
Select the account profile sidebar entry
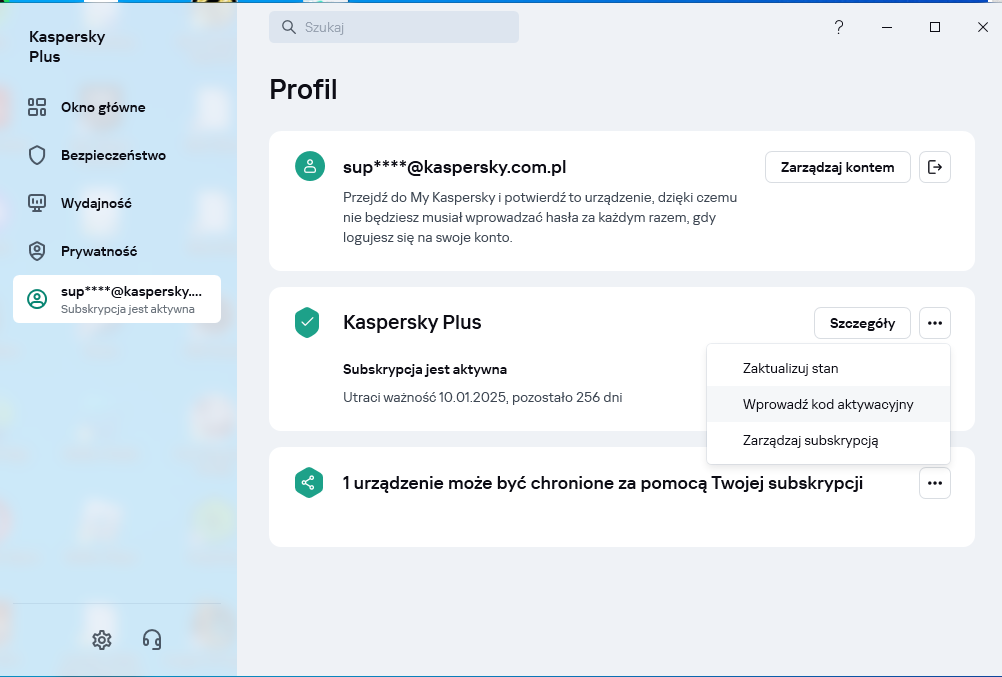(x=117, y=299)
